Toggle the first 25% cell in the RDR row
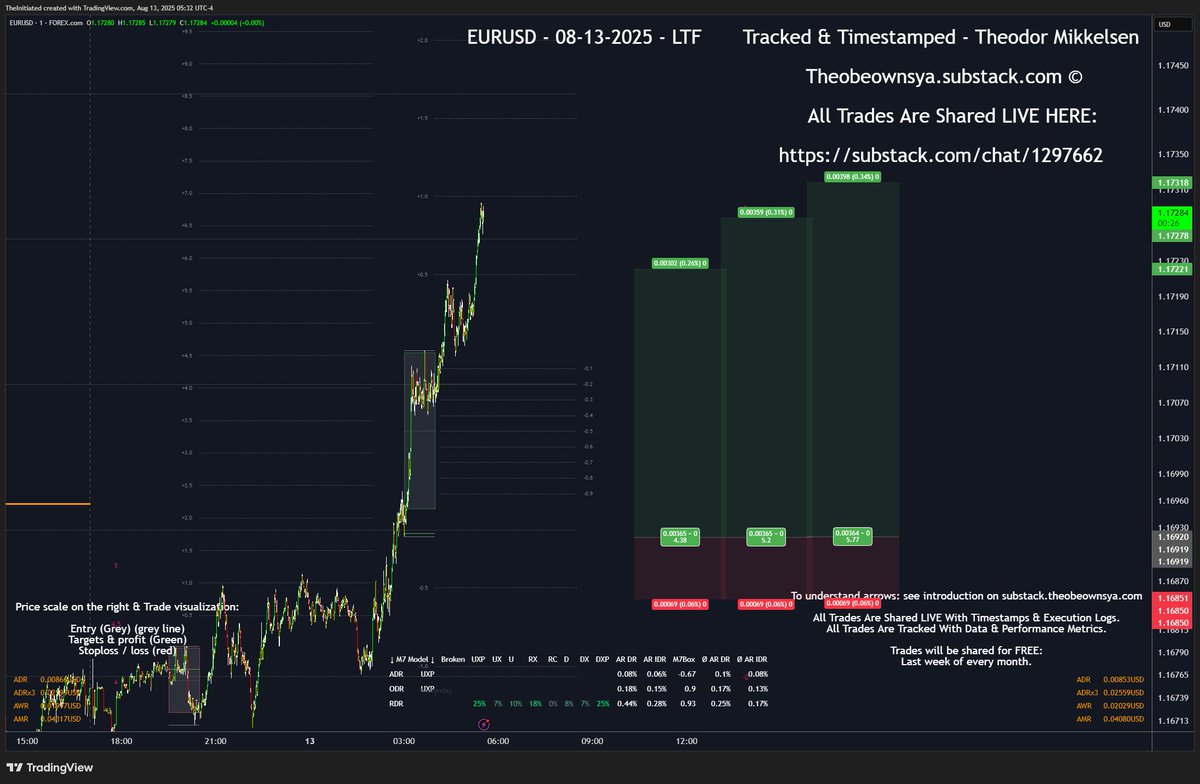Image resolution: width=1200 pixels, height=784 pixels. 479,703
